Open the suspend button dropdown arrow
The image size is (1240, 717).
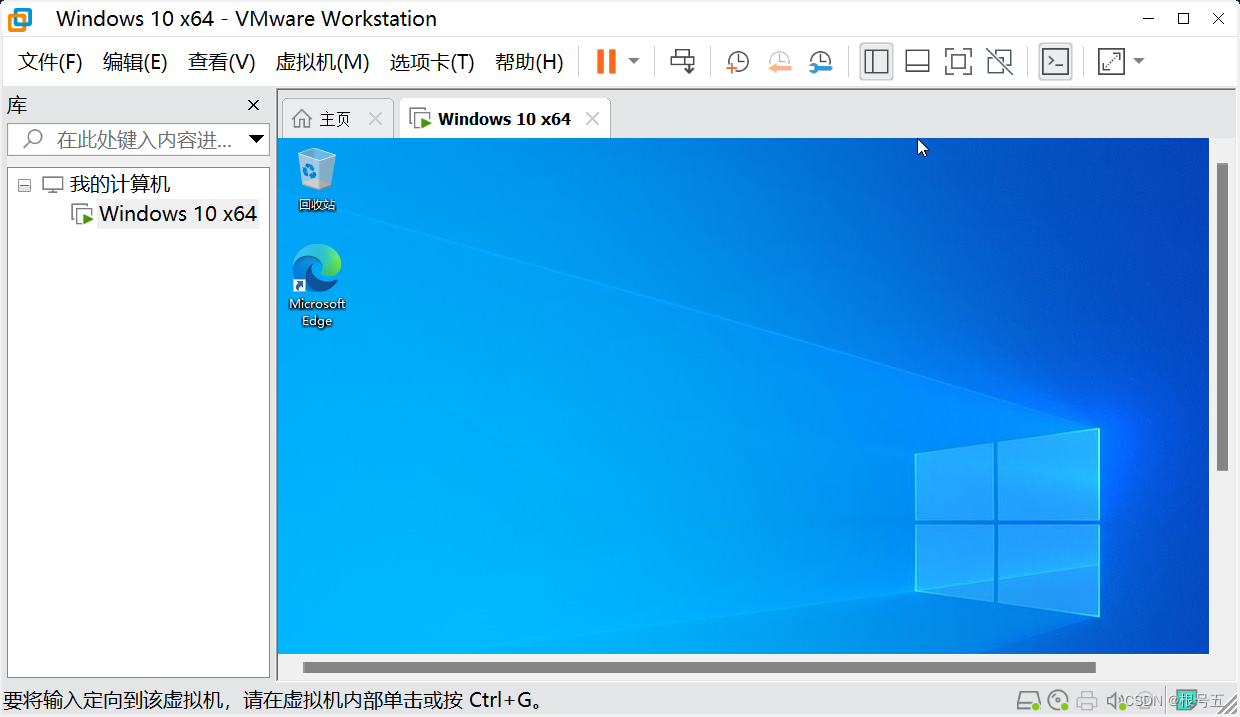(633, 61)
